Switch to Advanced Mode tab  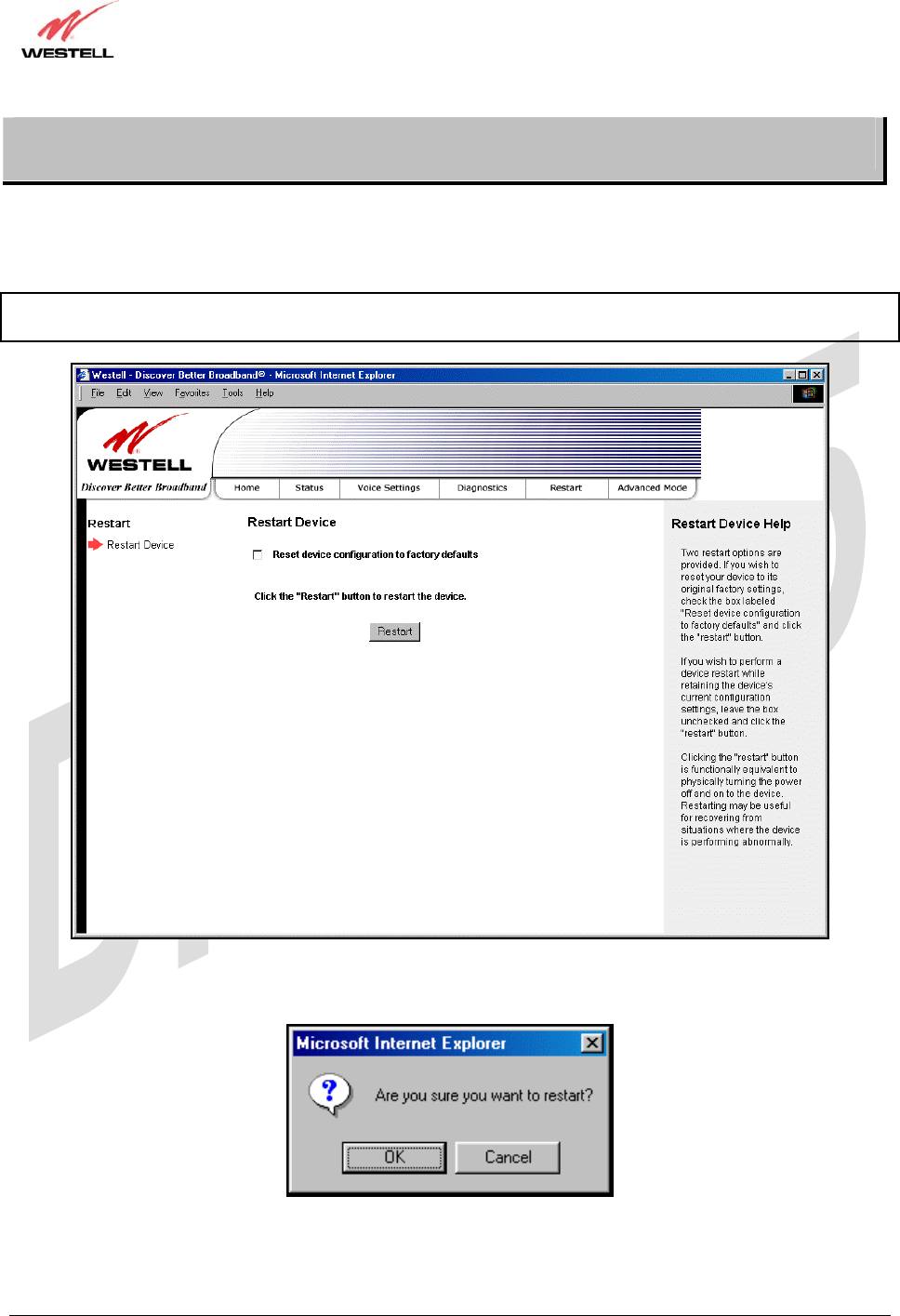(652, 488)
